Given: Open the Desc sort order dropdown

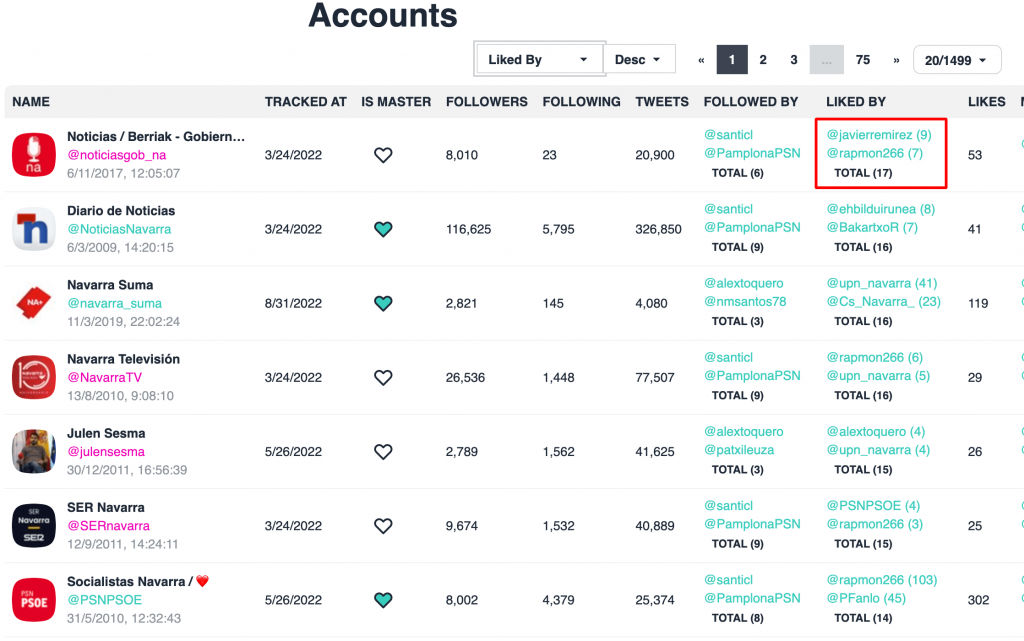Looking at the screenshot, I should coord(639,59).
